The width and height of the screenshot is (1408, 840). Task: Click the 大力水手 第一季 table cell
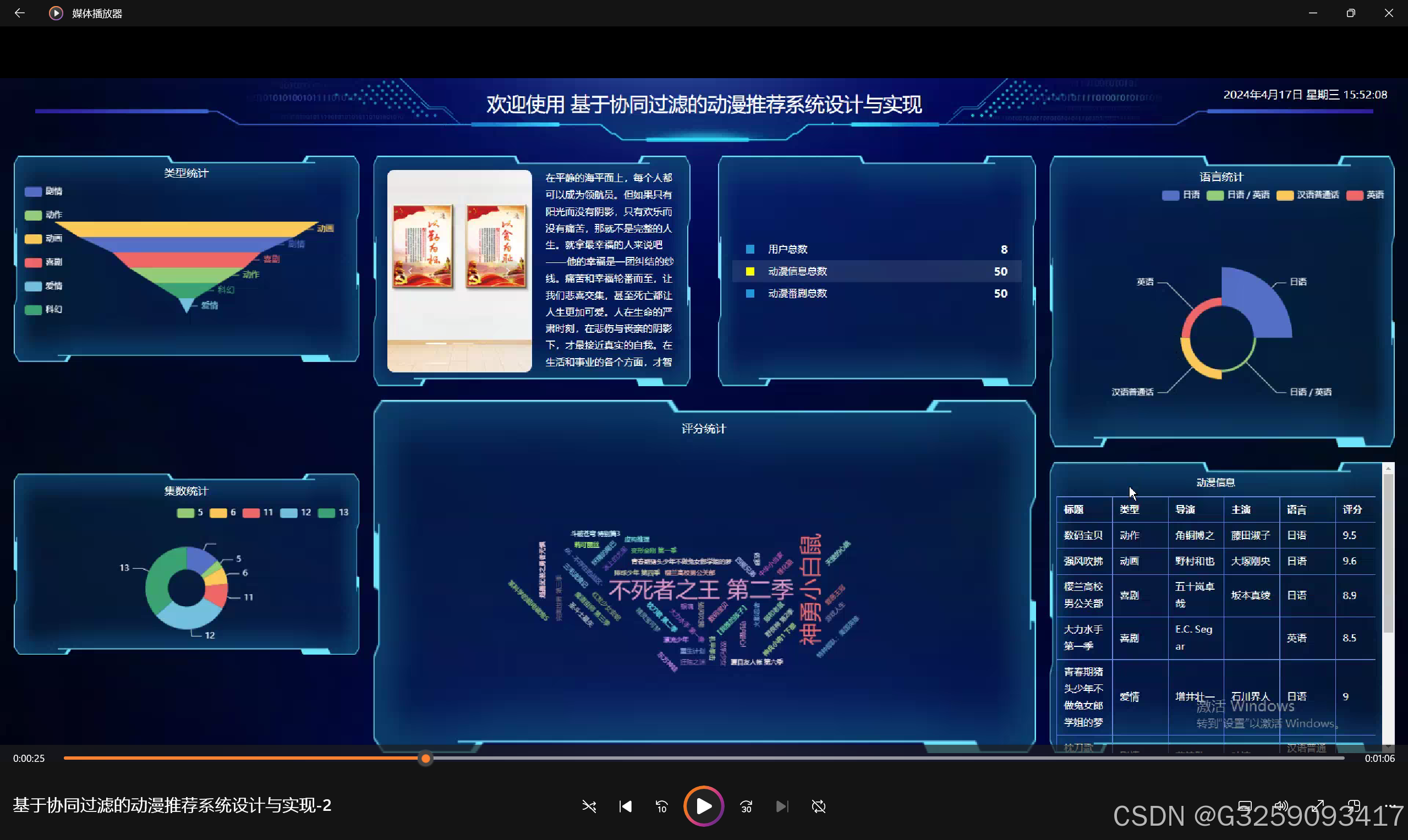click(1083, 638)
